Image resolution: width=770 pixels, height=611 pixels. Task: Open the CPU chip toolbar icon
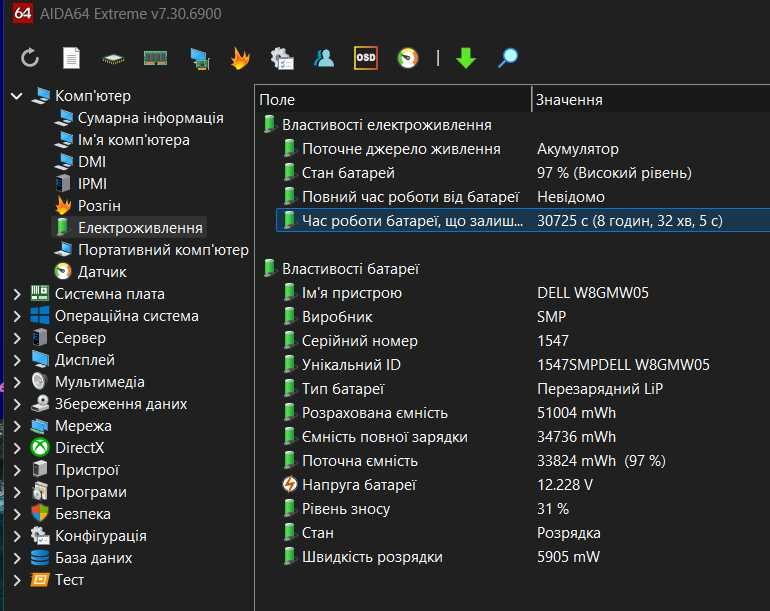click(113, 59)
